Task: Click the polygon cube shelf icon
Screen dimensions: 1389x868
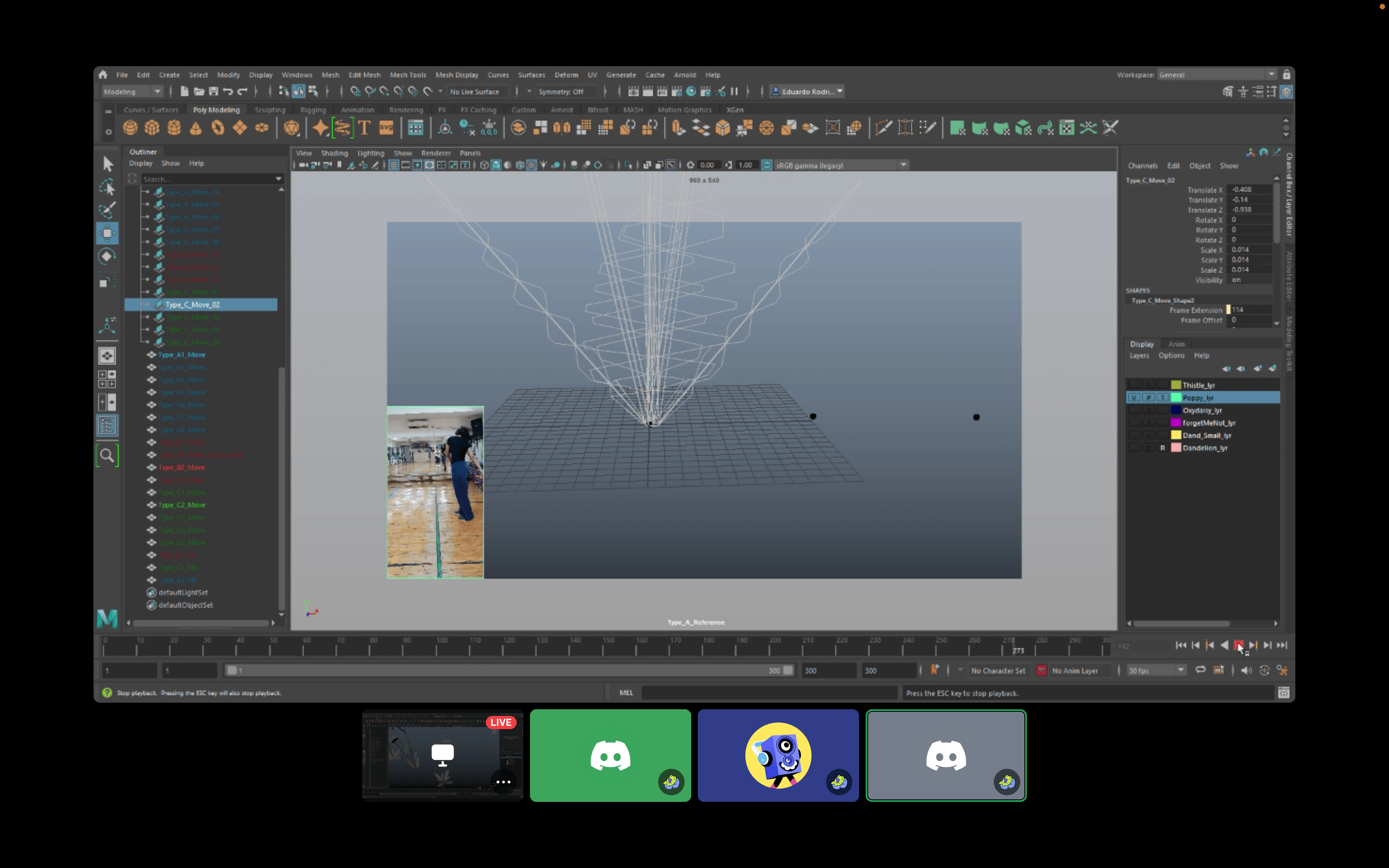Action: pyautogui.click(x=152, y=127)
